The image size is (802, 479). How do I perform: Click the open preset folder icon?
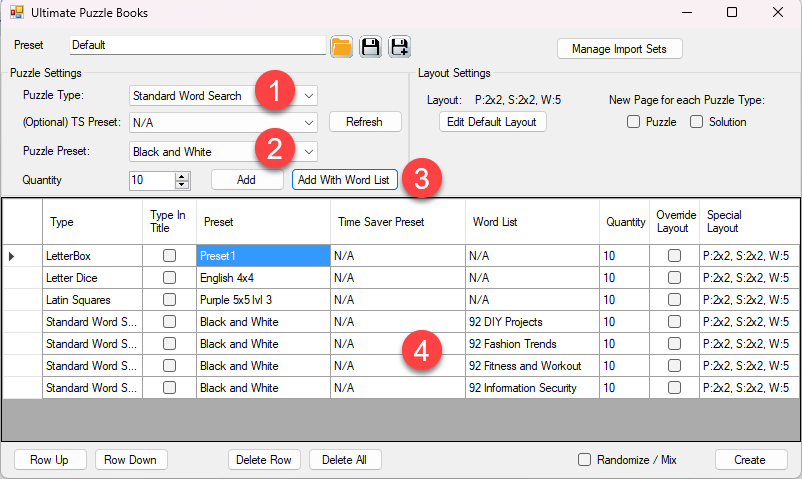[x=342, y=46]
